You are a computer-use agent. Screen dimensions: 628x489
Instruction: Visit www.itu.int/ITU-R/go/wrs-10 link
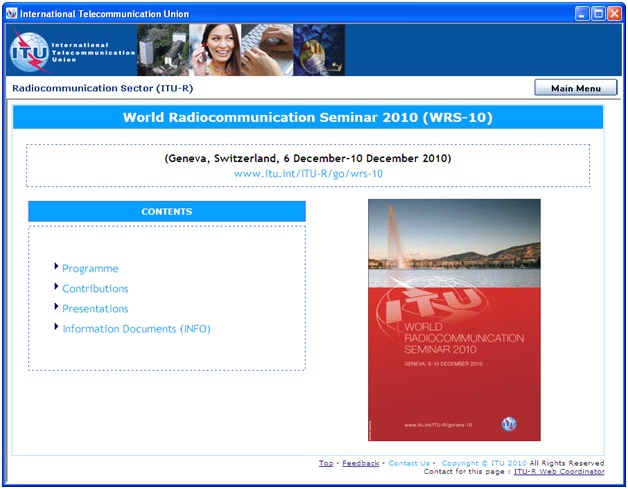[x=308, y=174]
